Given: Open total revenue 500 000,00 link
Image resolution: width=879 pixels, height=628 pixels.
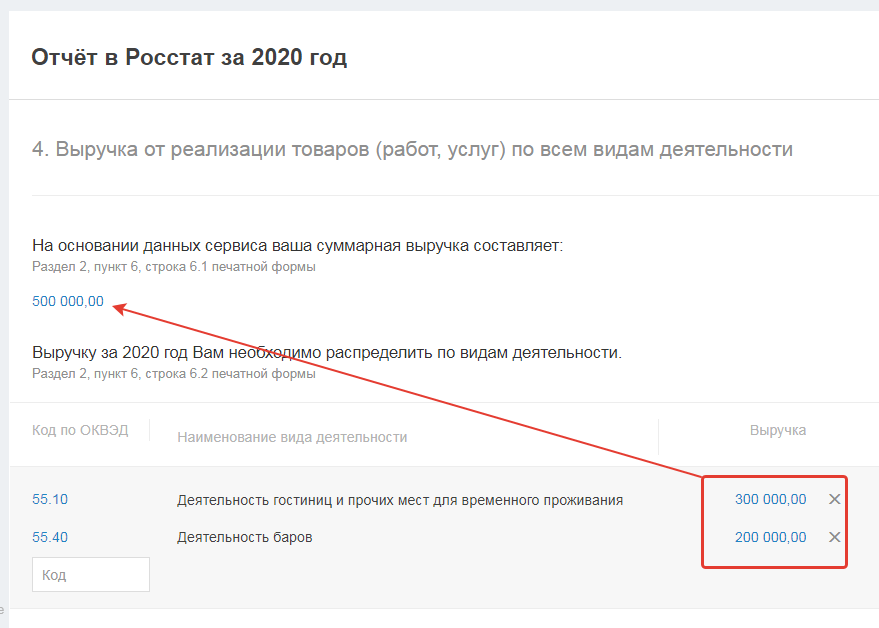Looking at the screenshot, I should [x=68, y=301].
